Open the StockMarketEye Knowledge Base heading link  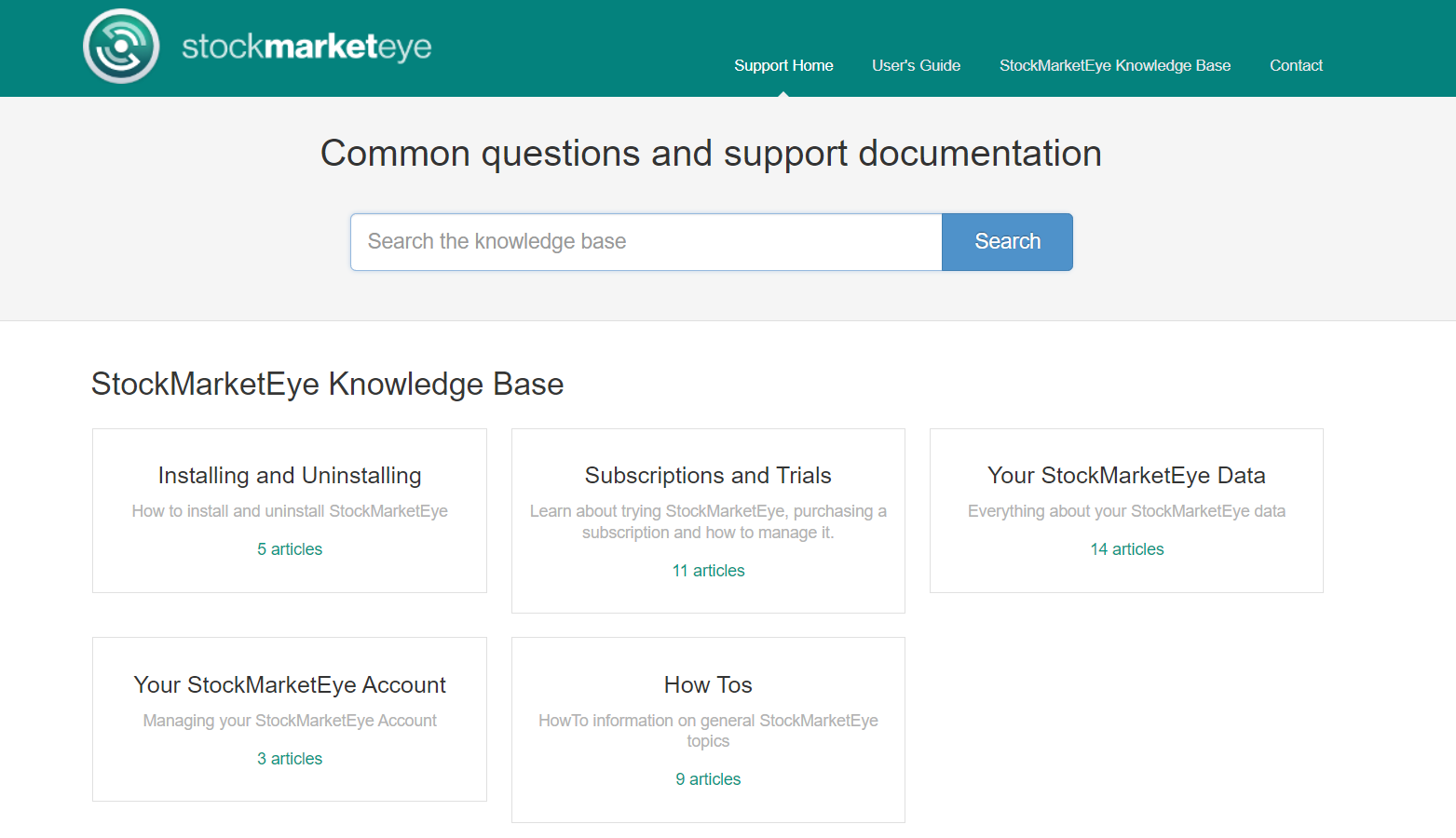point(328,384)
